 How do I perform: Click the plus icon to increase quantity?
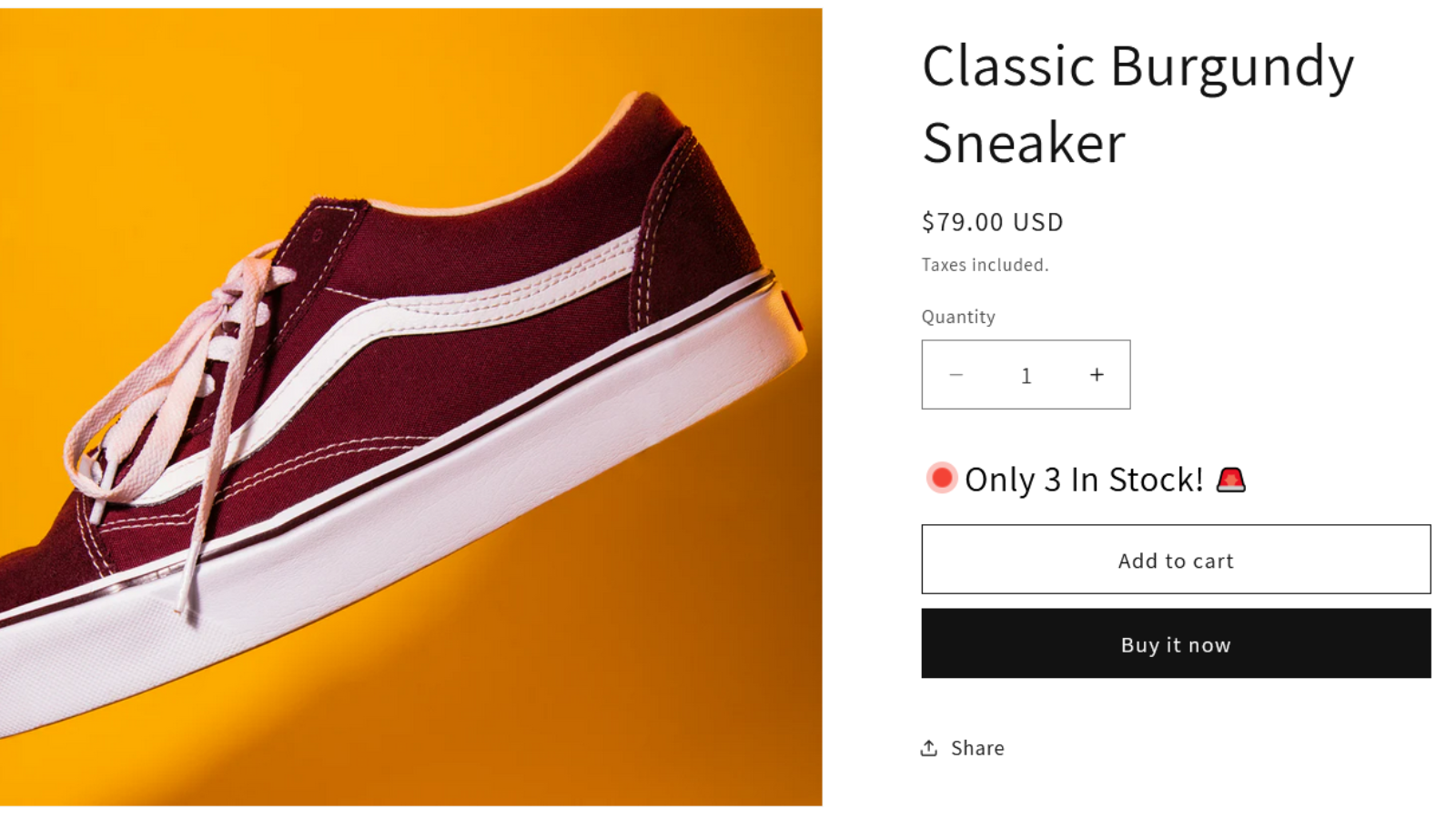tap(1097, 374)
